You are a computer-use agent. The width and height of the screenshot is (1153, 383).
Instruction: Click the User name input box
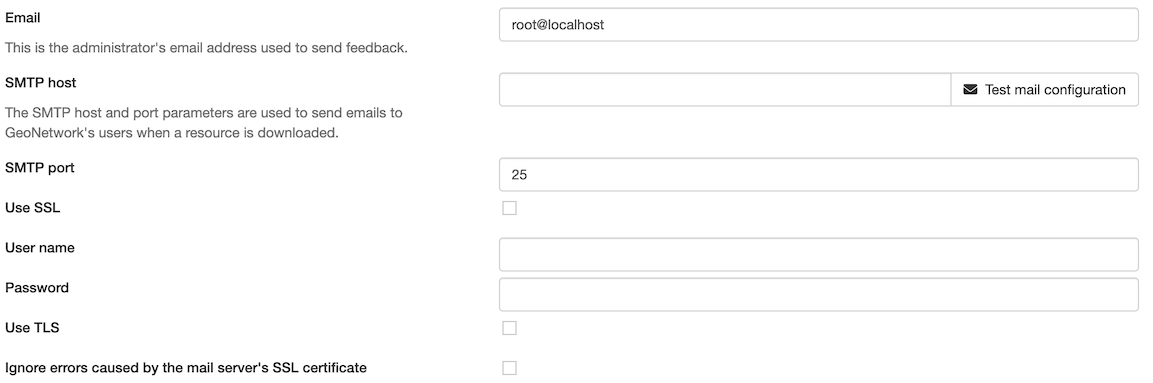pos(818,254)
